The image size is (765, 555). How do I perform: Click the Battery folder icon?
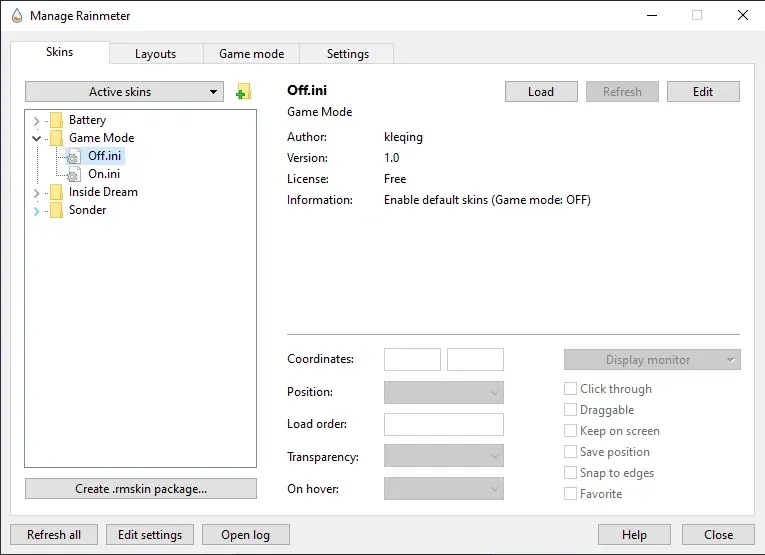pos(57,120)
